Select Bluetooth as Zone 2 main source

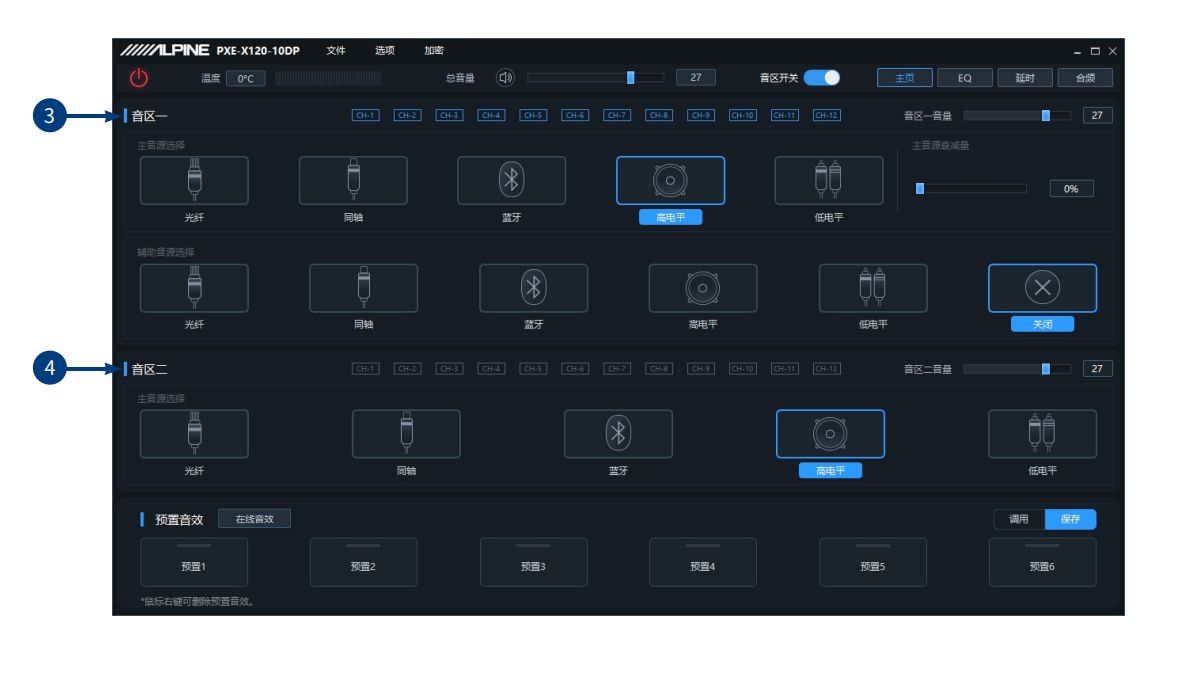coord(619,434)
